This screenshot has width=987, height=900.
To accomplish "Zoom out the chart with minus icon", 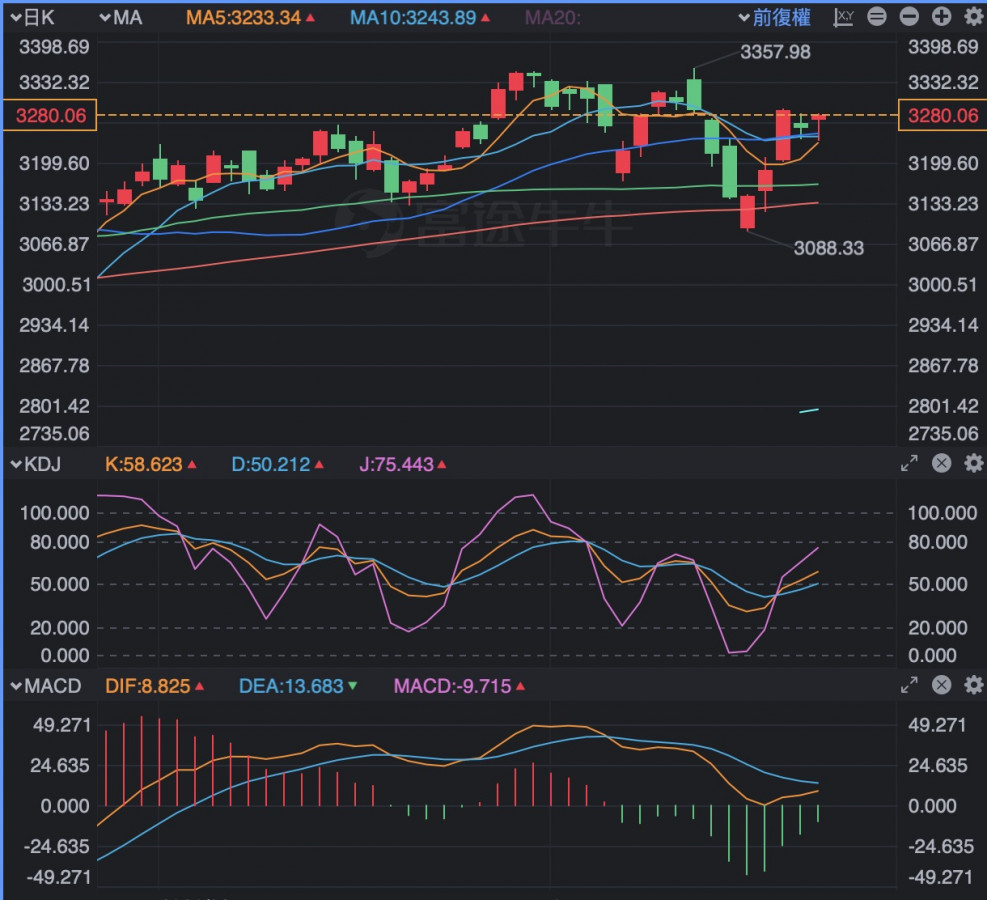I will click(x=909, y=17).
